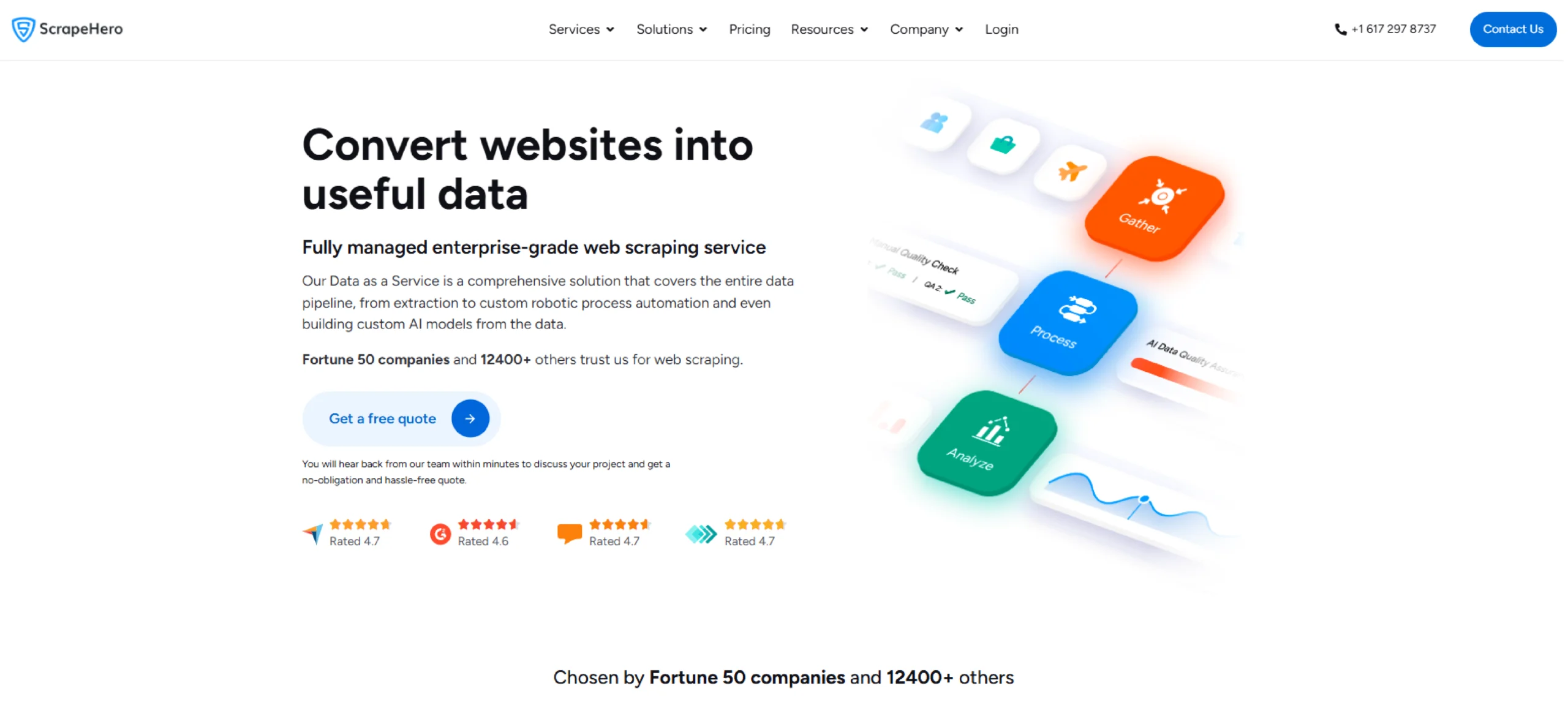Viewport: 1568px width, 721px height.
Task: Expand the Resources dropdown menu
Action: point(830,29)
